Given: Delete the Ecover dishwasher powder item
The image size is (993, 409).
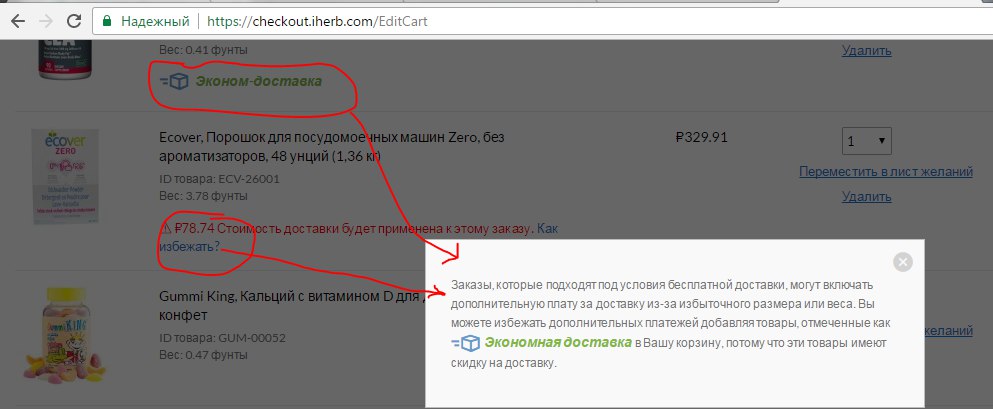Looking at the screenshot, I should pos(866,196).
